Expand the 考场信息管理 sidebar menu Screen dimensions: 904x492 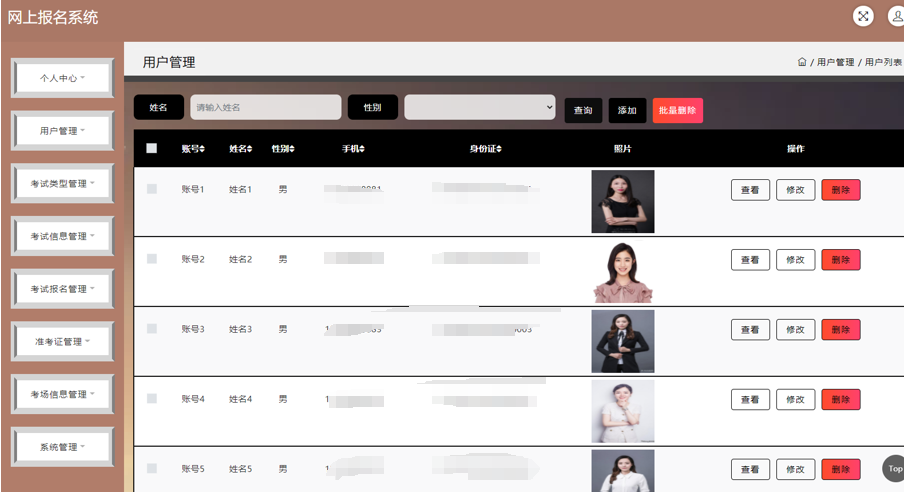coord(62,394)
